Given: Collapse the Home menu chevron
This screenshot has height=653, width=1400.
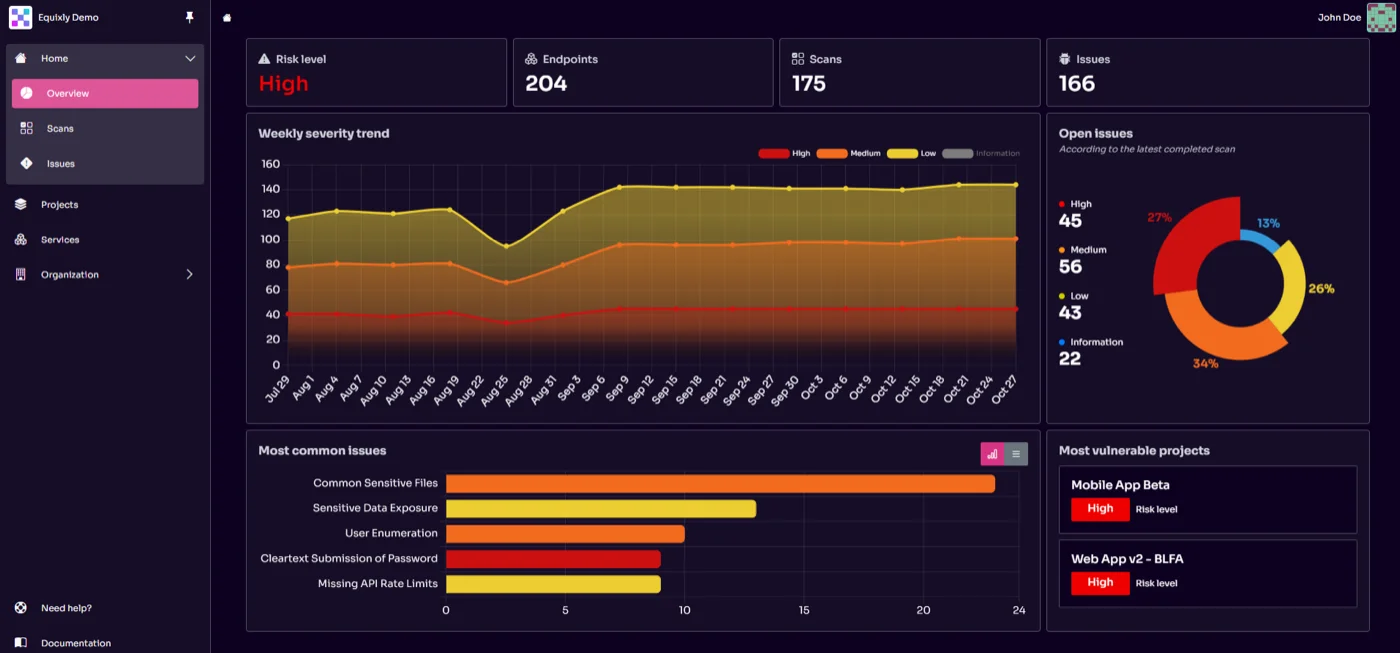Looking at the screenshot, I should [x=190, y=59].
